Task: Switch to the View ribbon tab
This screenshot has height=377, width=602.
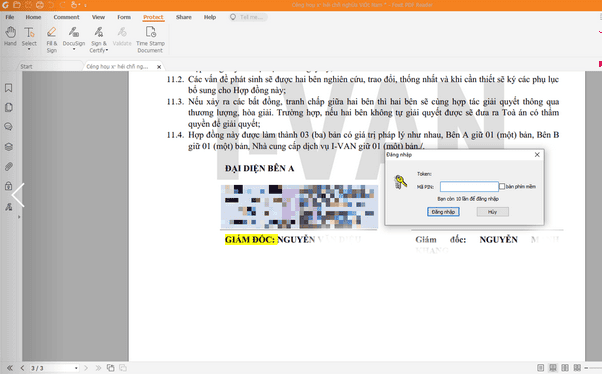Action: (x=98, y=17)
